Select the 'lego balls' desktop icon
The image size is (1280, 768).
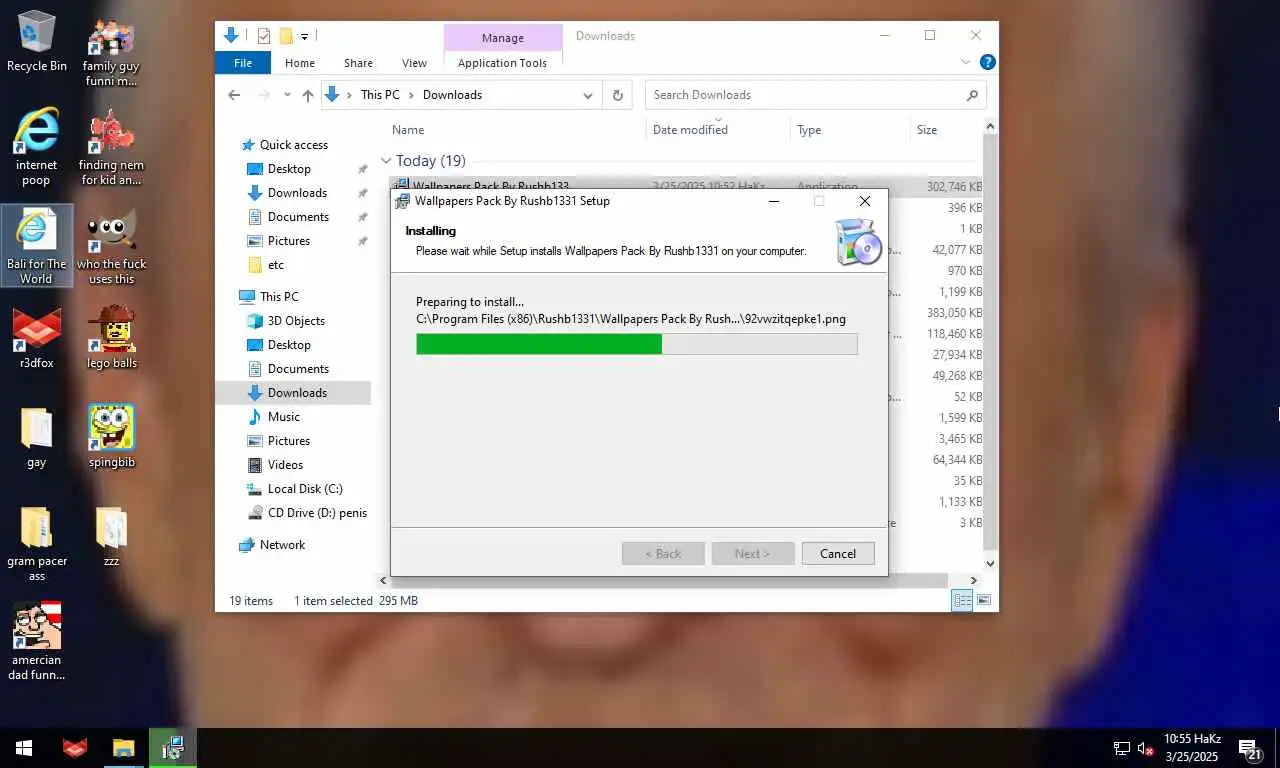click(111, 338)
